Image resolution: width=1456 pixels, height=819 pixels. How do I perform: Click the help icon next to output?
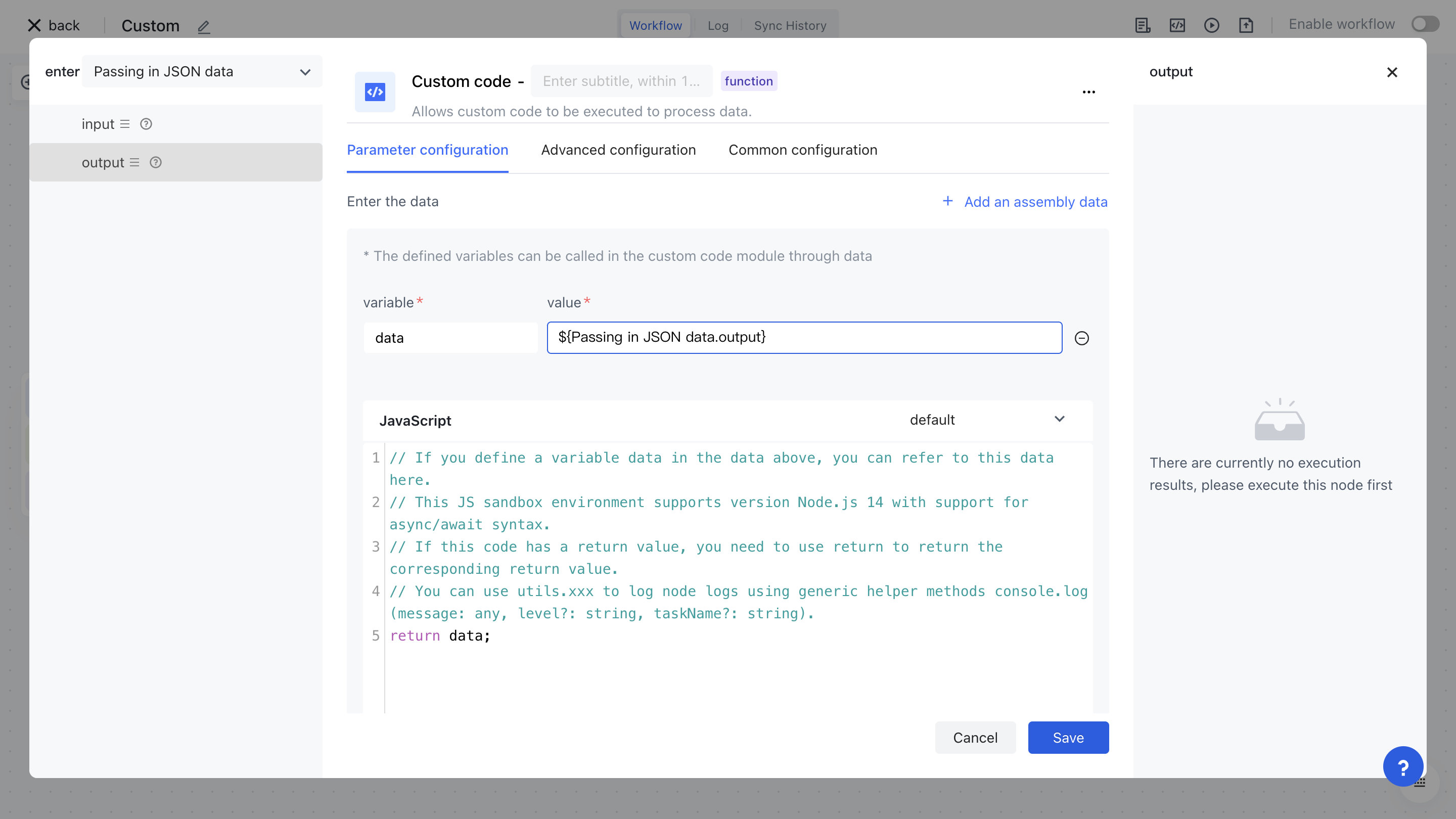[155, 162]
